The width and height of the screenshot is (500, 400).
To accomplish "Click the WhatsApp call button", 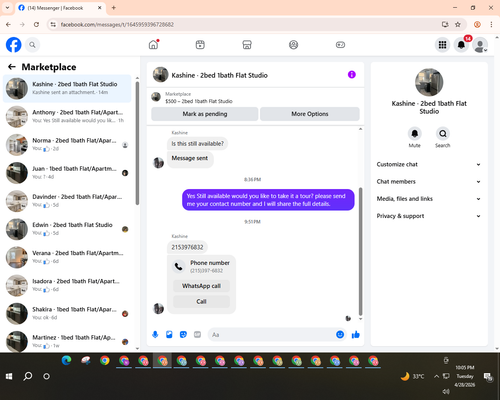I will pyautogui.click(x=201, y=286).
